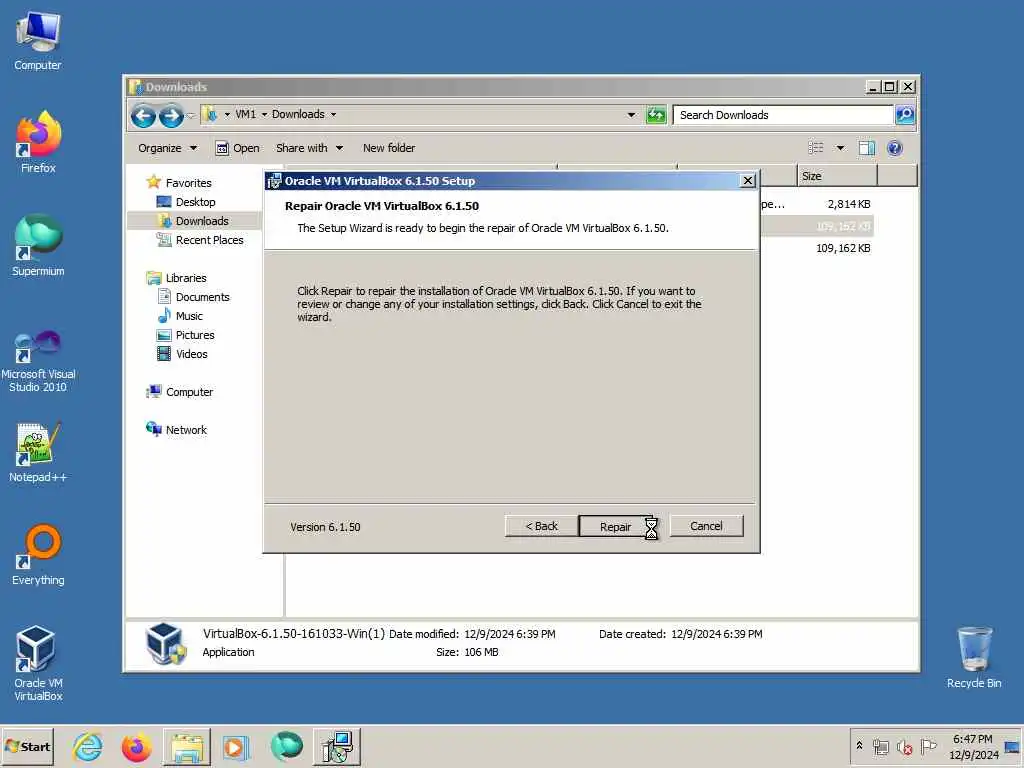Screen dimensions: 1024x768
Task: Click New folder in the toolbar
Action: [x=389, y=148]
